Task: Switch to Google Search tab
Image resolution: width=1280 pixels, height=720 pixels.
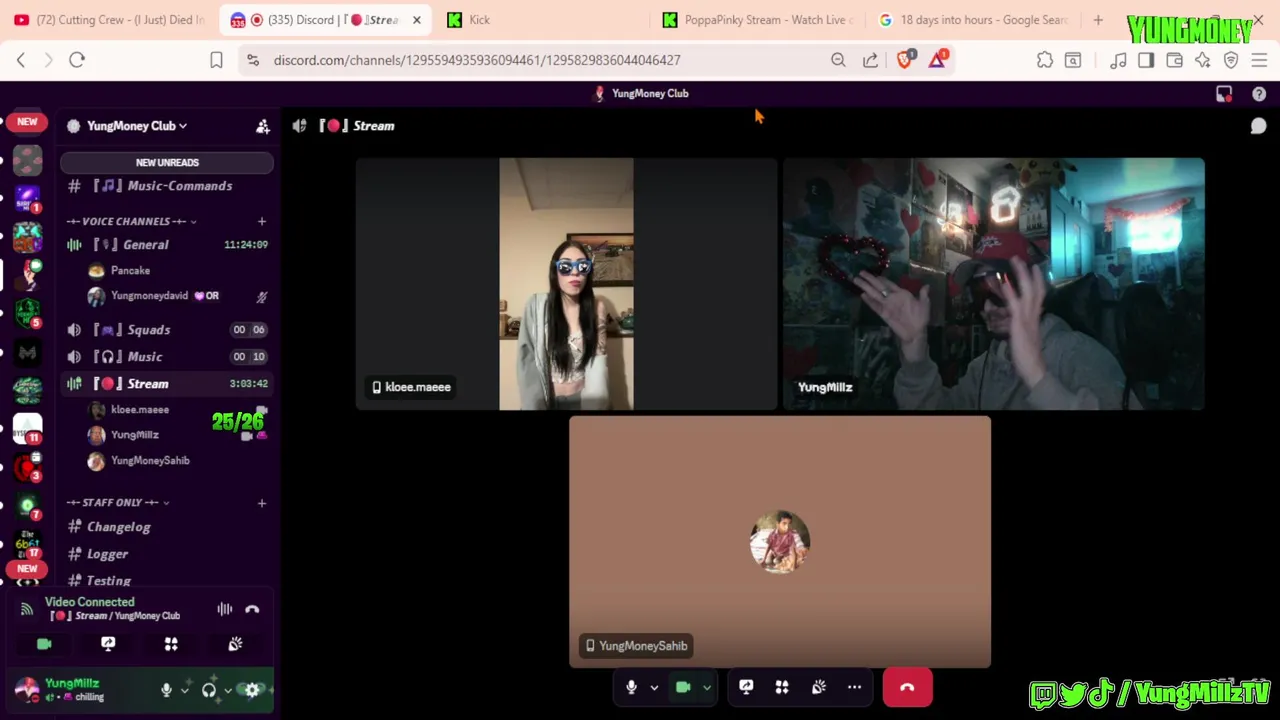Action: click(975, 20)
